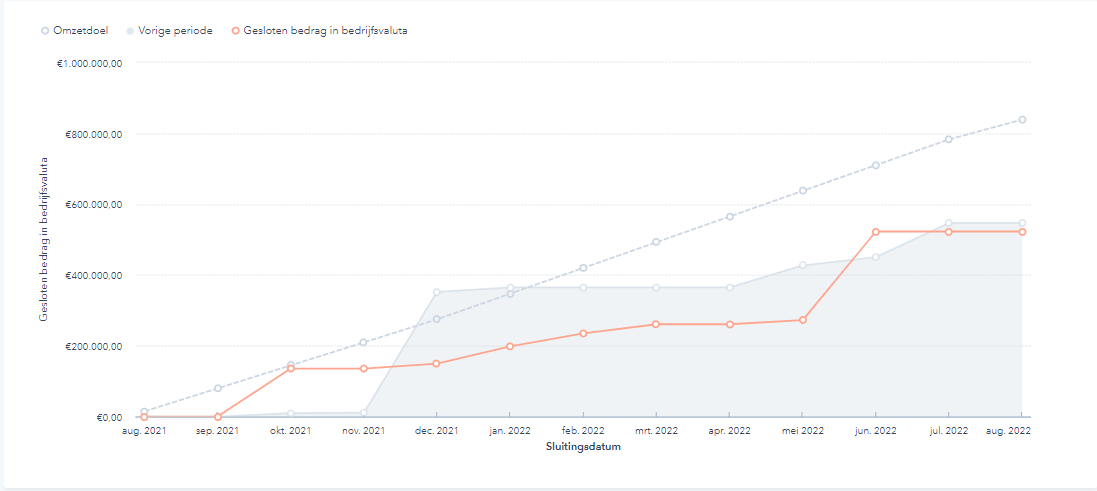1097x491 pixels.
Task: Toggle the Vorige periode legend series
Action: pyautogui.click(x=170, y=31)
